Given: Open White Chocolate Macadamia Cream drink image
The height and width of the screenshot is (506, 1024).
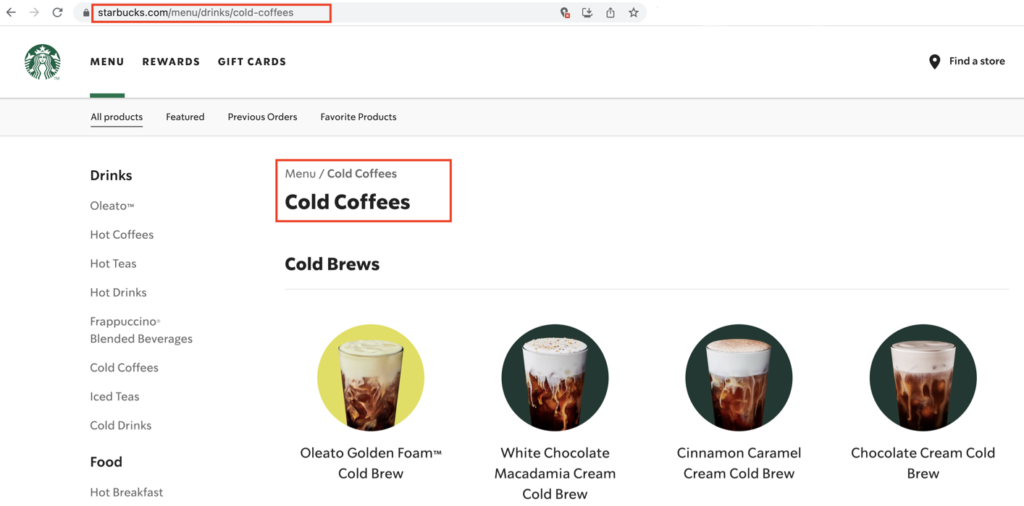Looking at the screenshot, I should click(x=555, y=378).
